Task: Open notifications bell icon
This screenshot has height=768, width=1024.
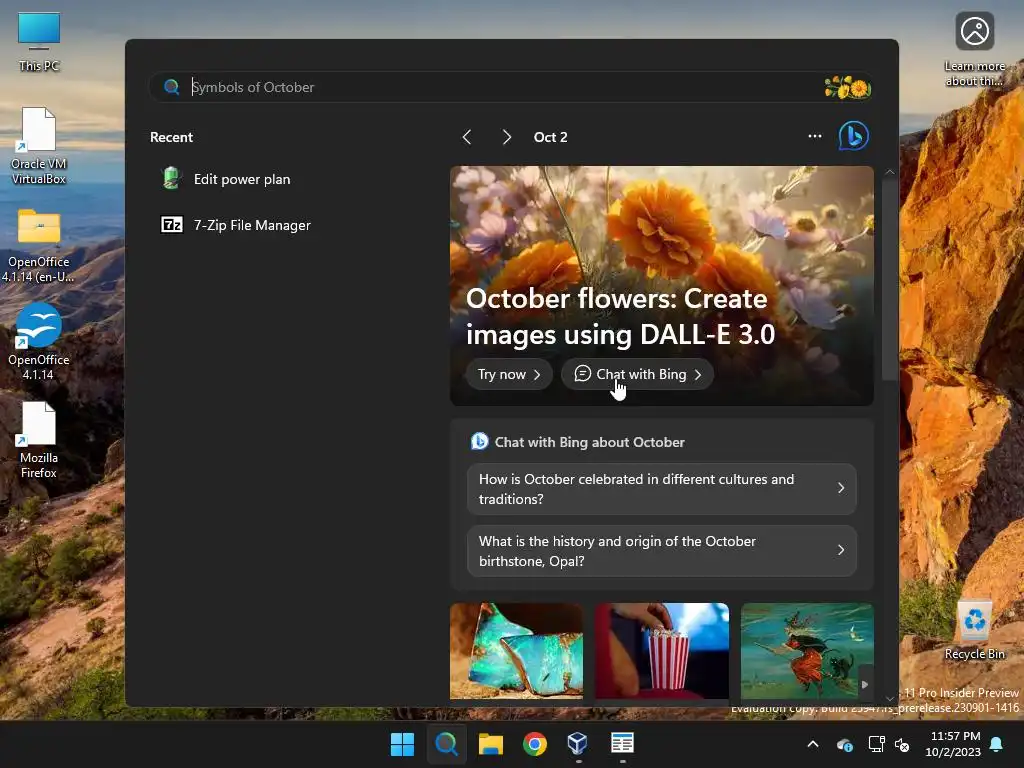Action: coord(996,744)
